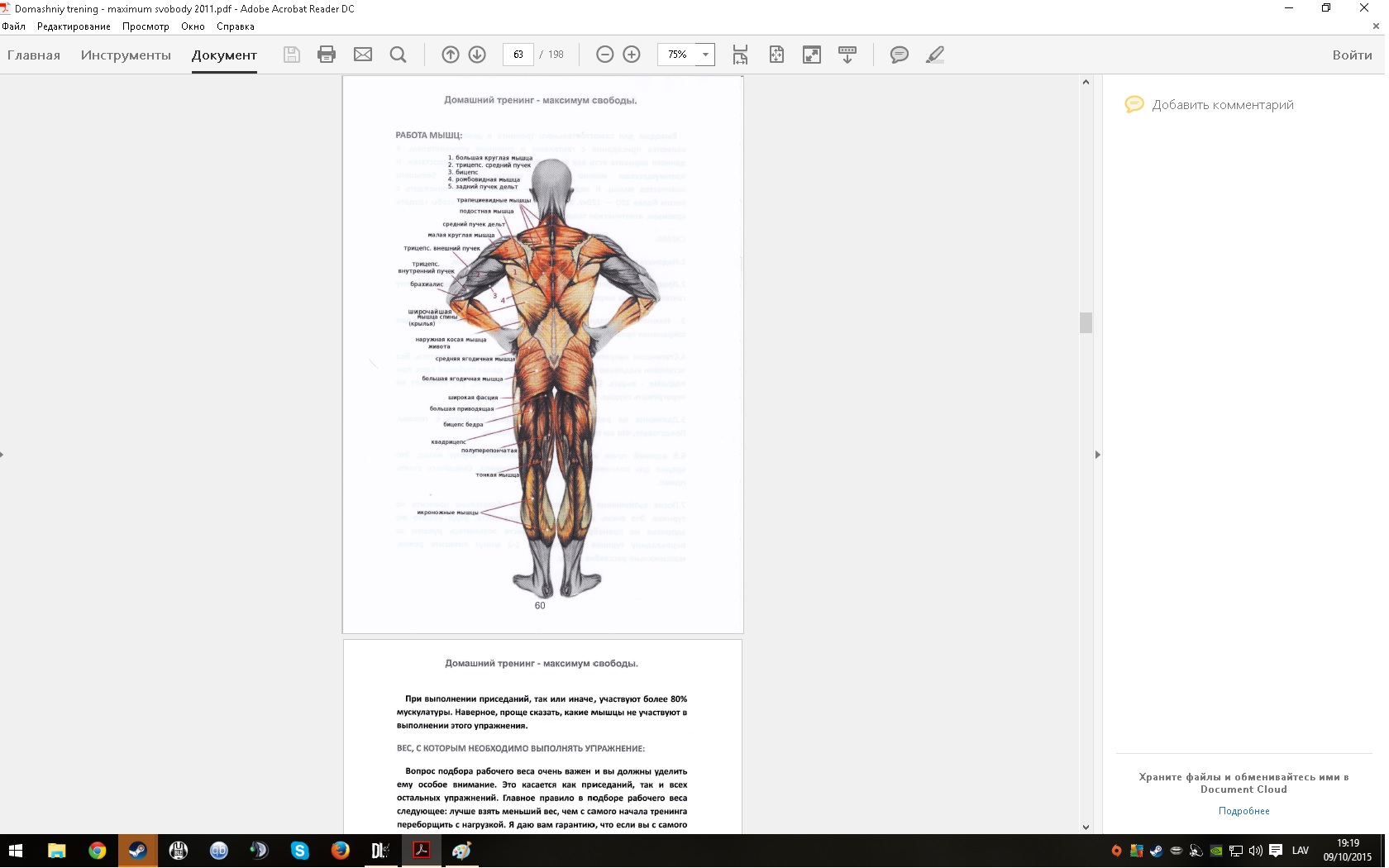Follow the Подробнее link

tap(1243, 811)
